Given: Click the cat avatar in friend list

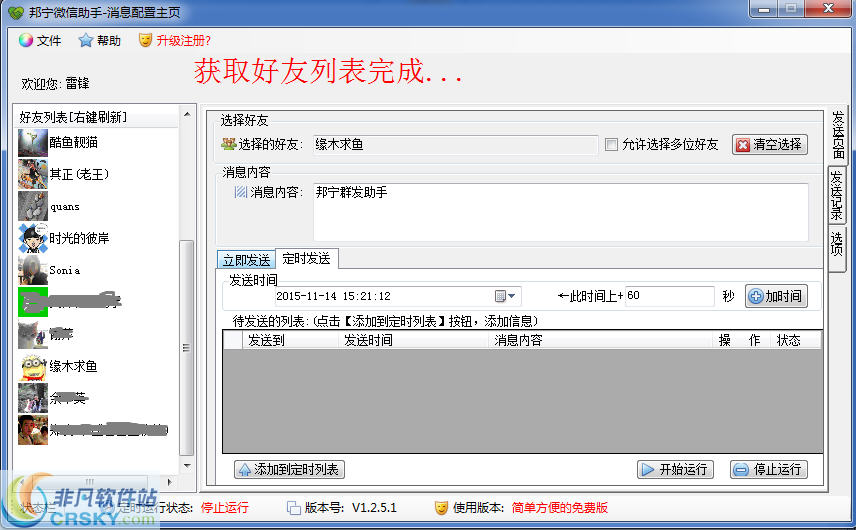Looking at the screenshot, I should tap(33, 335).
